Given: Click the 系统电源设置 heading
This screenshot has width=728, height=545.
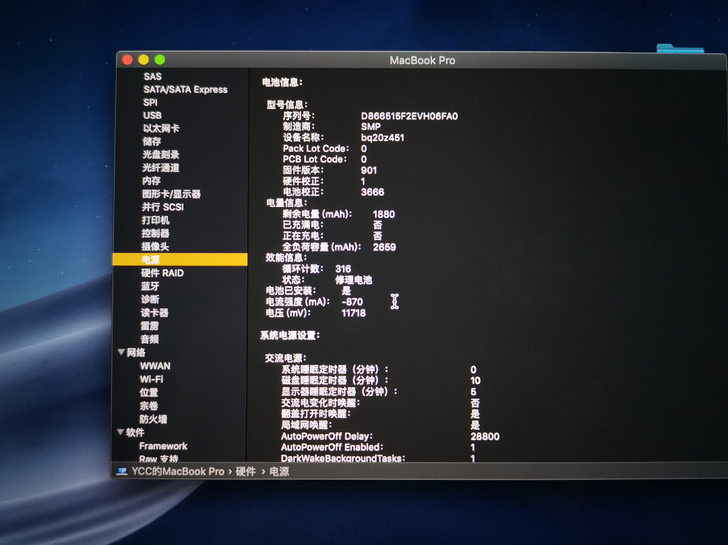Looking at the screenshot, I should 290,335.
